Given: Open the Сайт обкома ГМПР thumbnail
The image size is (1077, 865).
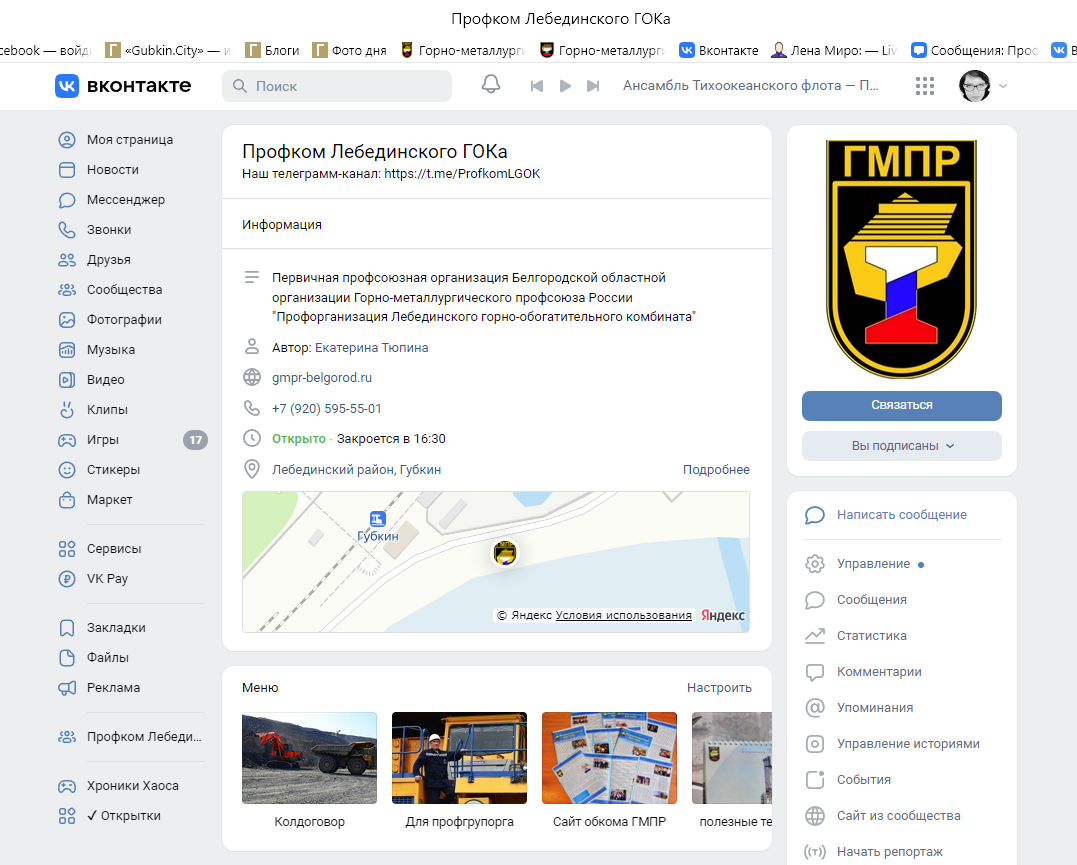Looking at the screenshot, I should (609, 758).
